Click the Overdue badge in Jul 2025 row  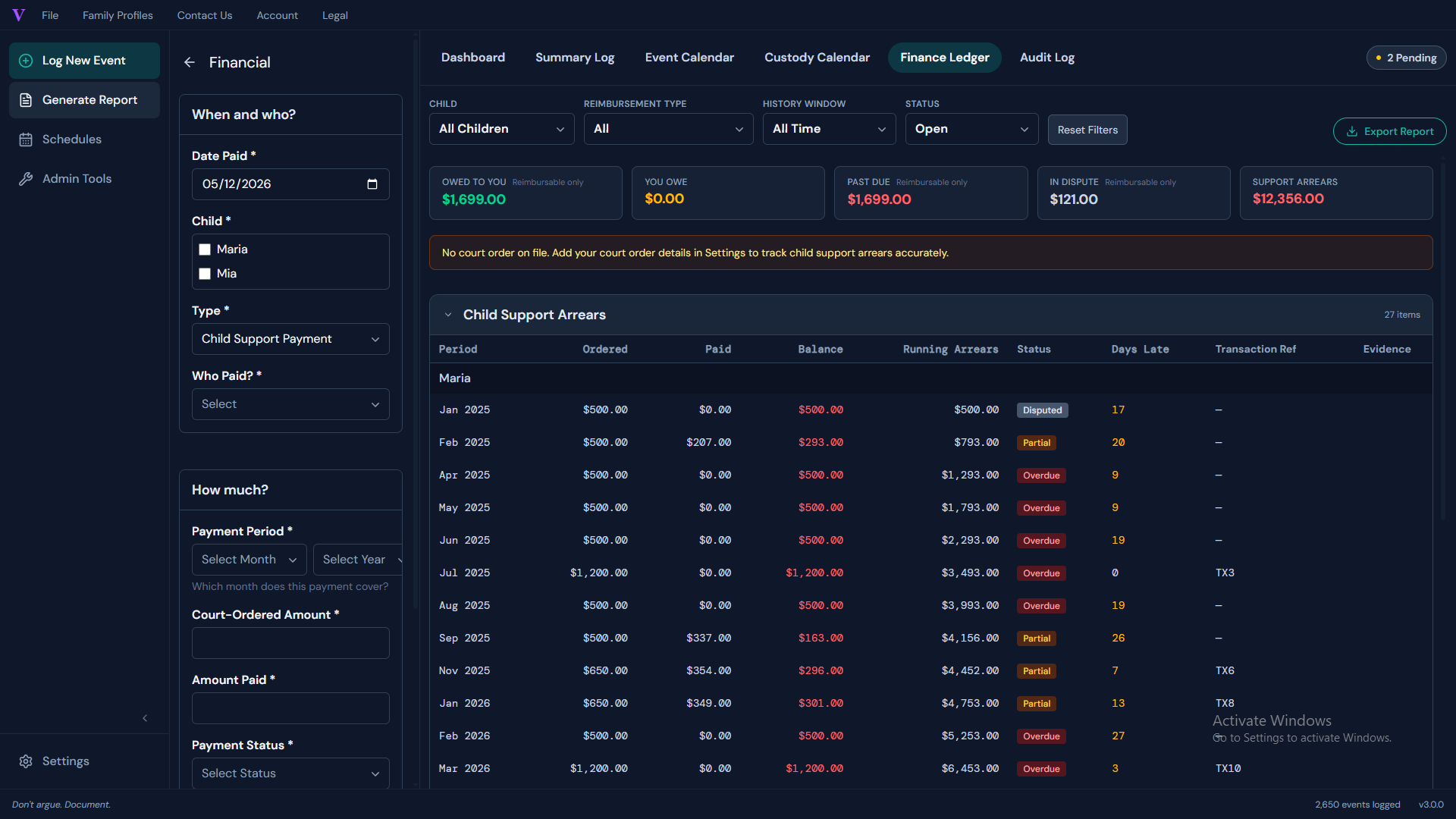(x=1041, y=573)
